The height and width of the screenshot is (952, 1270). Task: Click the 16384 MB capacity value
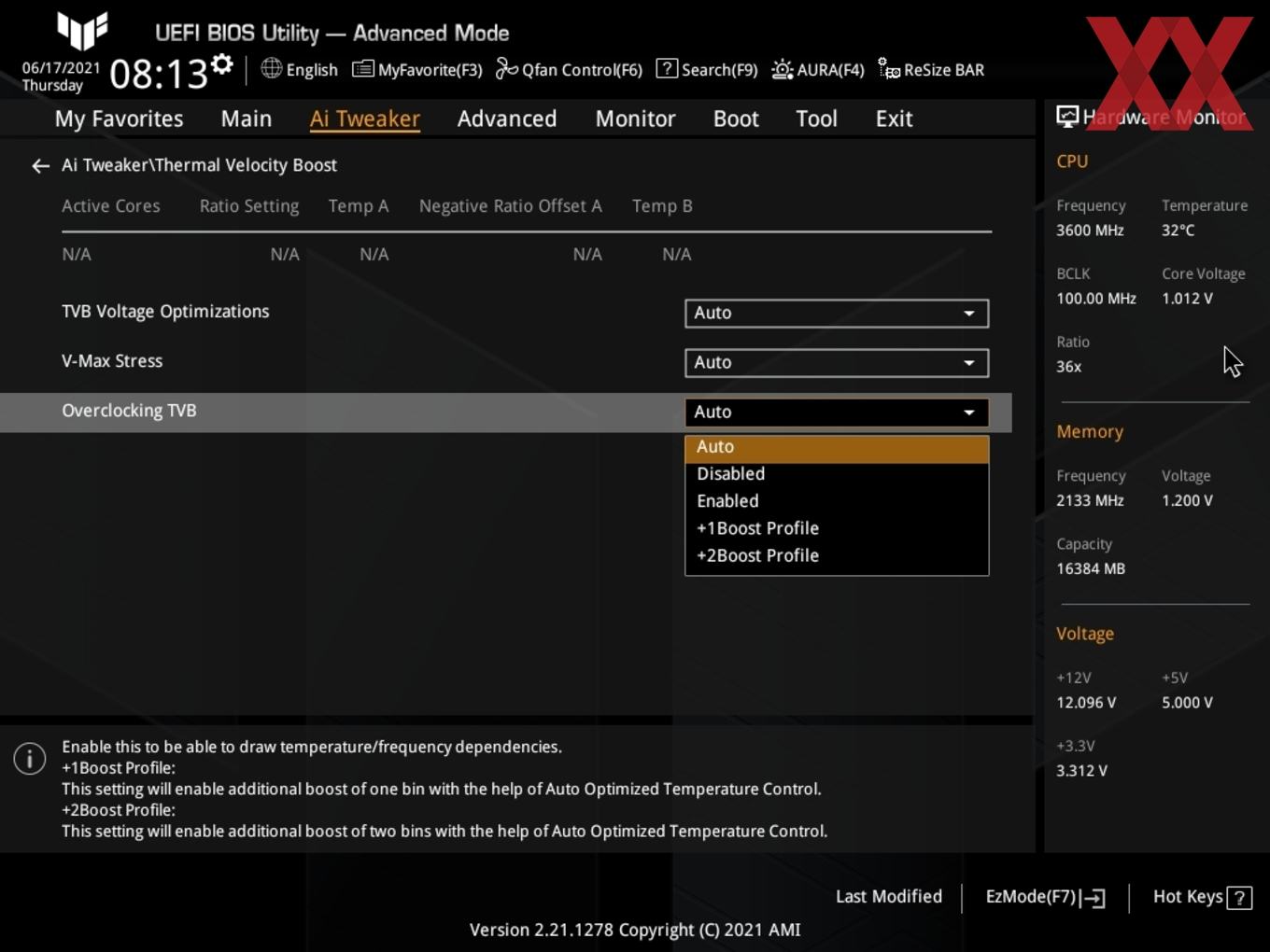(1091, 569)
